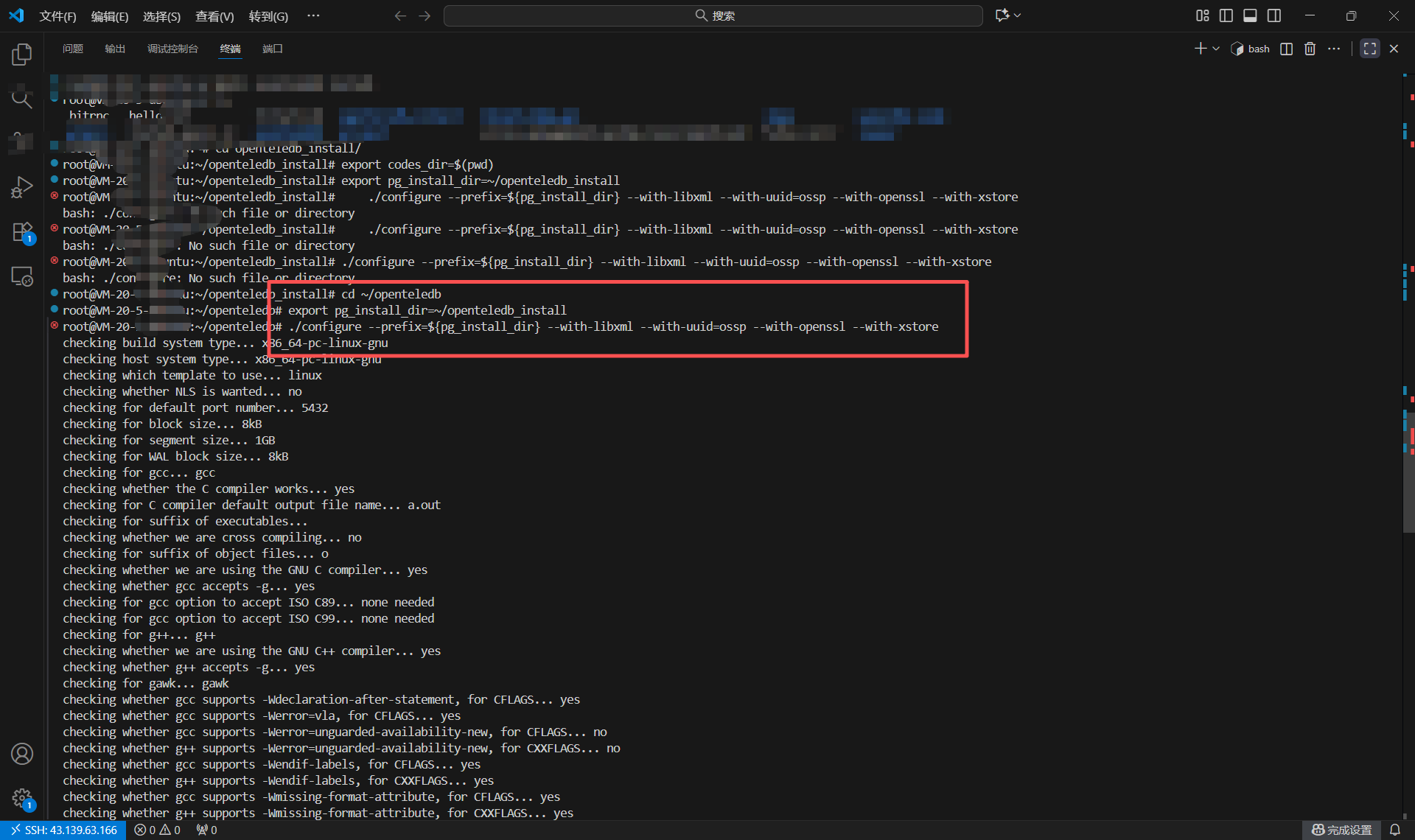Open the Manage gear menu
The image size is (1415, 840).
22,798
